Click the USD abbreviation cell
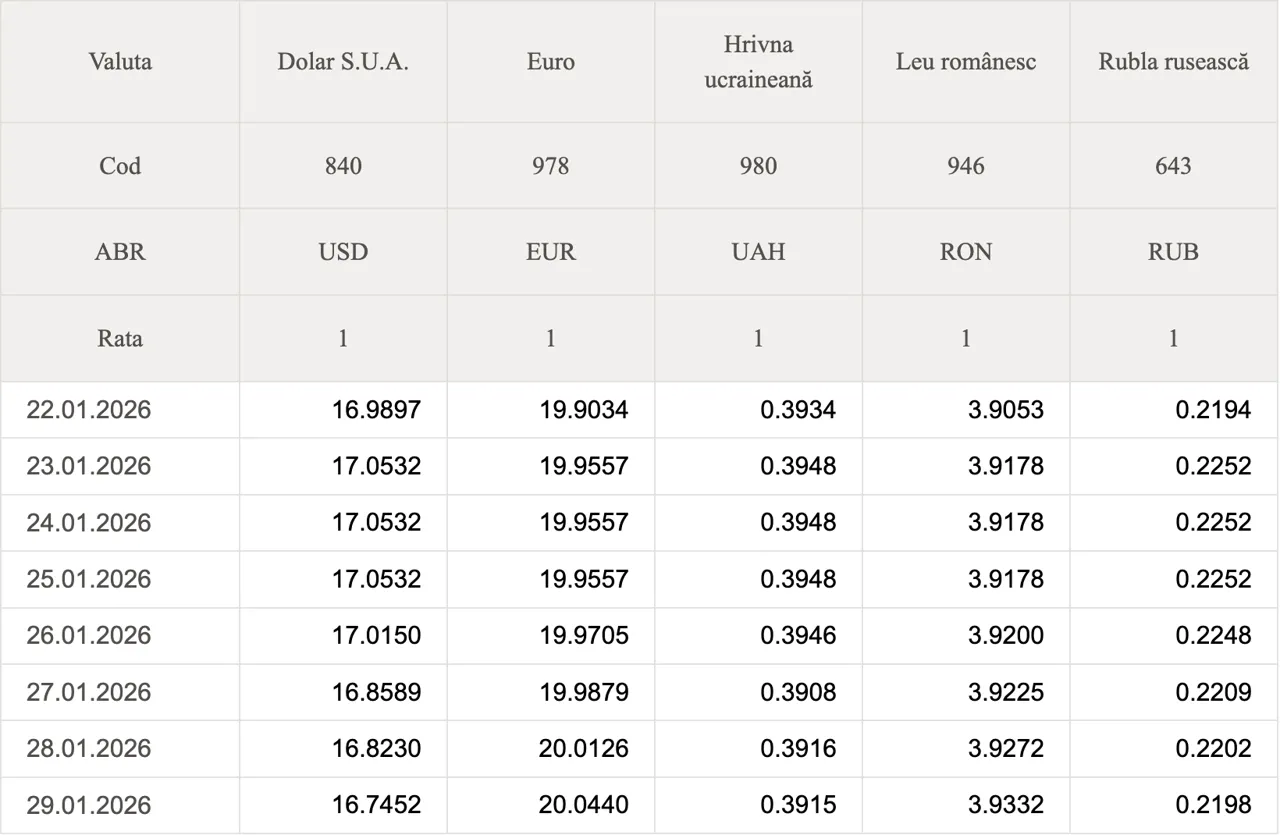 (x=343, y=252)
